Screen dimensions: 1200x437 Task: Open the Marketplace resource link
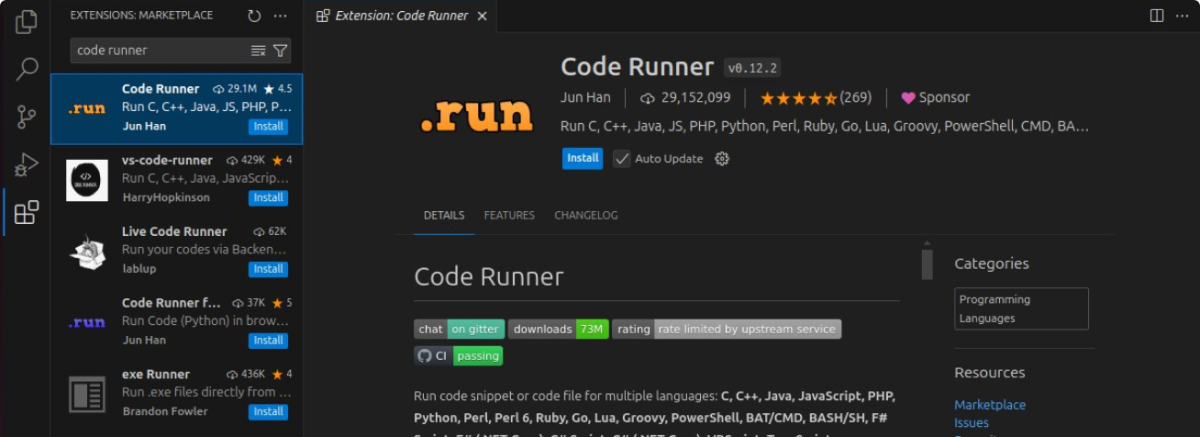point(989,405)
